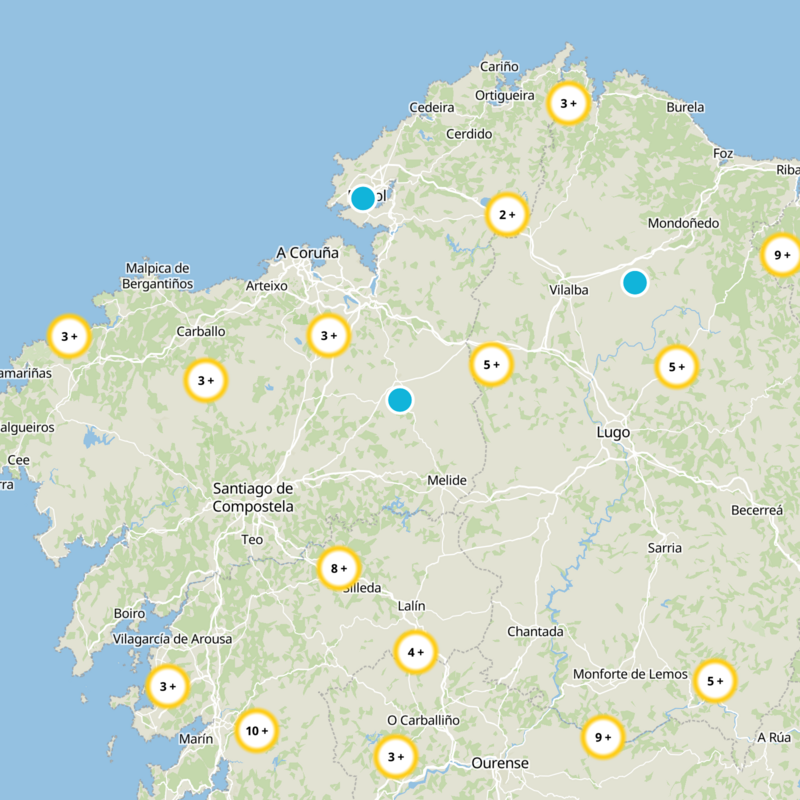800x800 pixels.
Task: Click the Foz town label
Action: click(x=723, y=154)
